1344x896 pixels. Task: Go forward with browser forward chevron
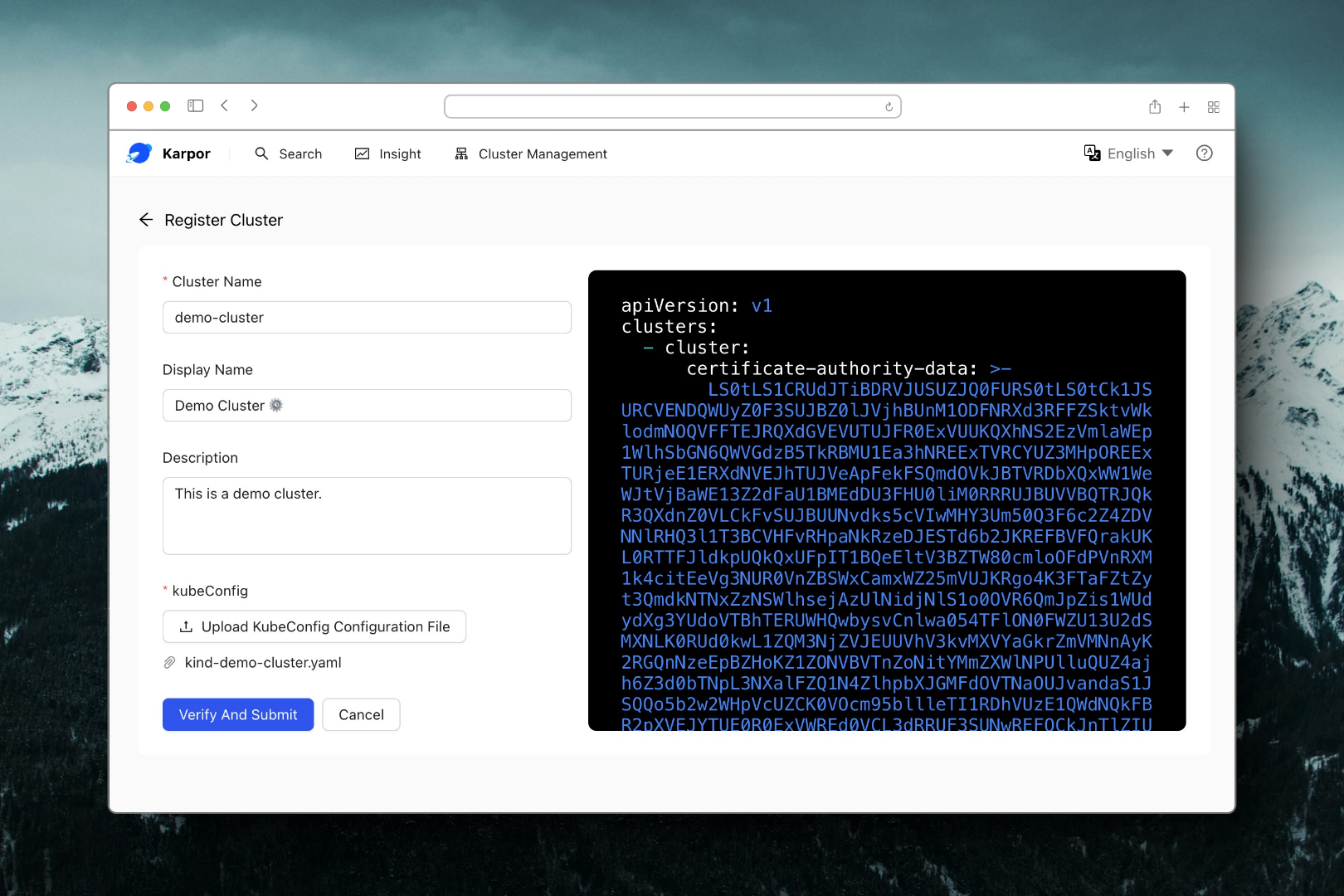tap(254, 106)
